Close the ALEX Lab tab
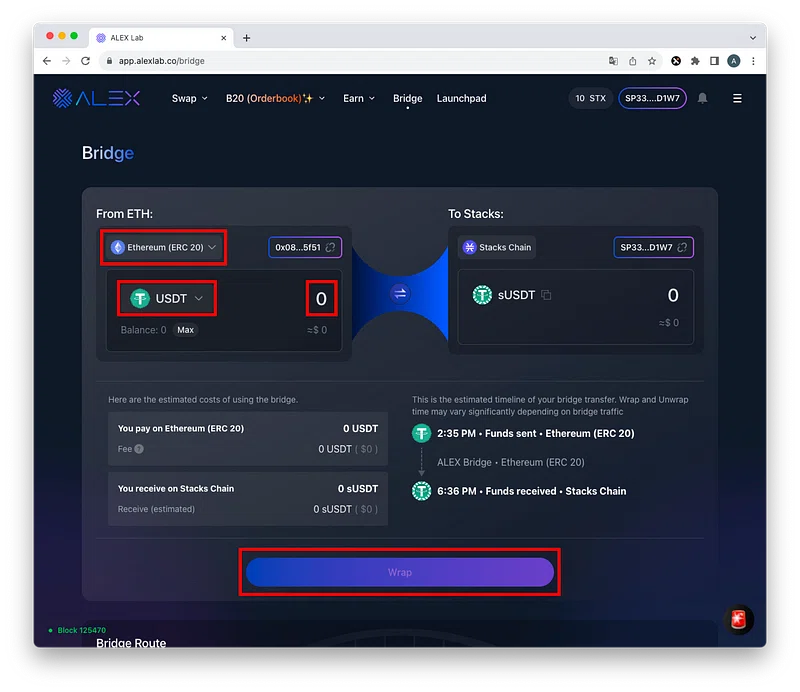 click(223, 38)
